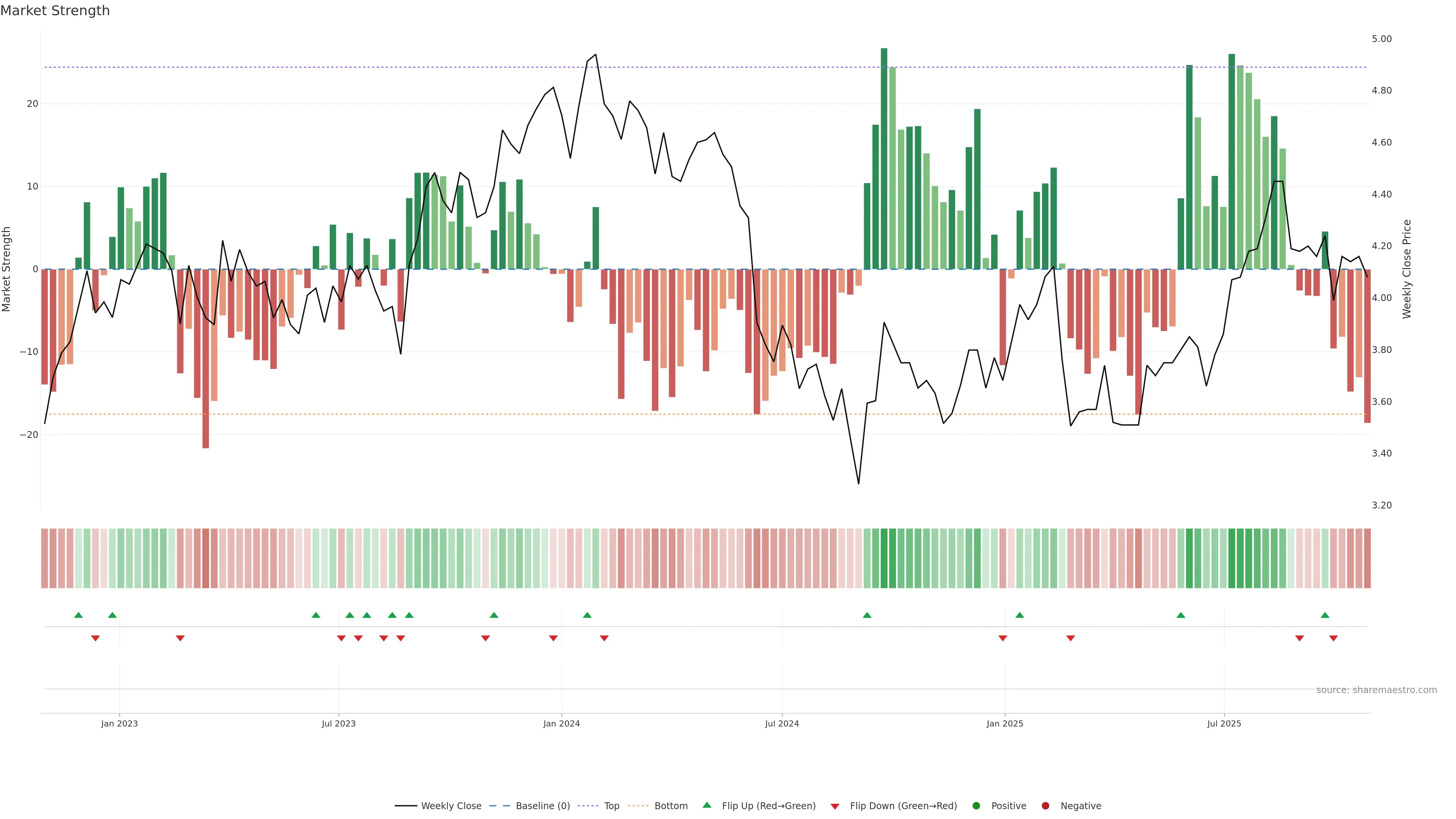Click the first green flip-up triangle marker
This screenshot has width=1456, height=819.
pyautogui.click(x=78, y=615)
